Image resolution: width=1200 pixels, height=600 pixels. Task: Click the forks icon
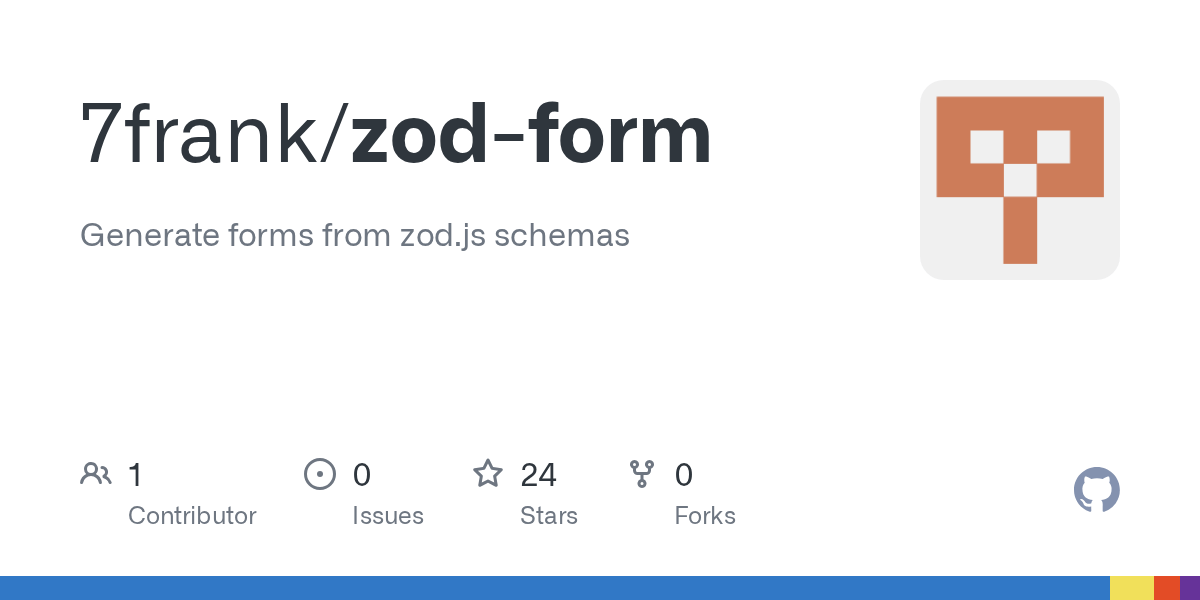pyautogui.click(x=642, y=474)
